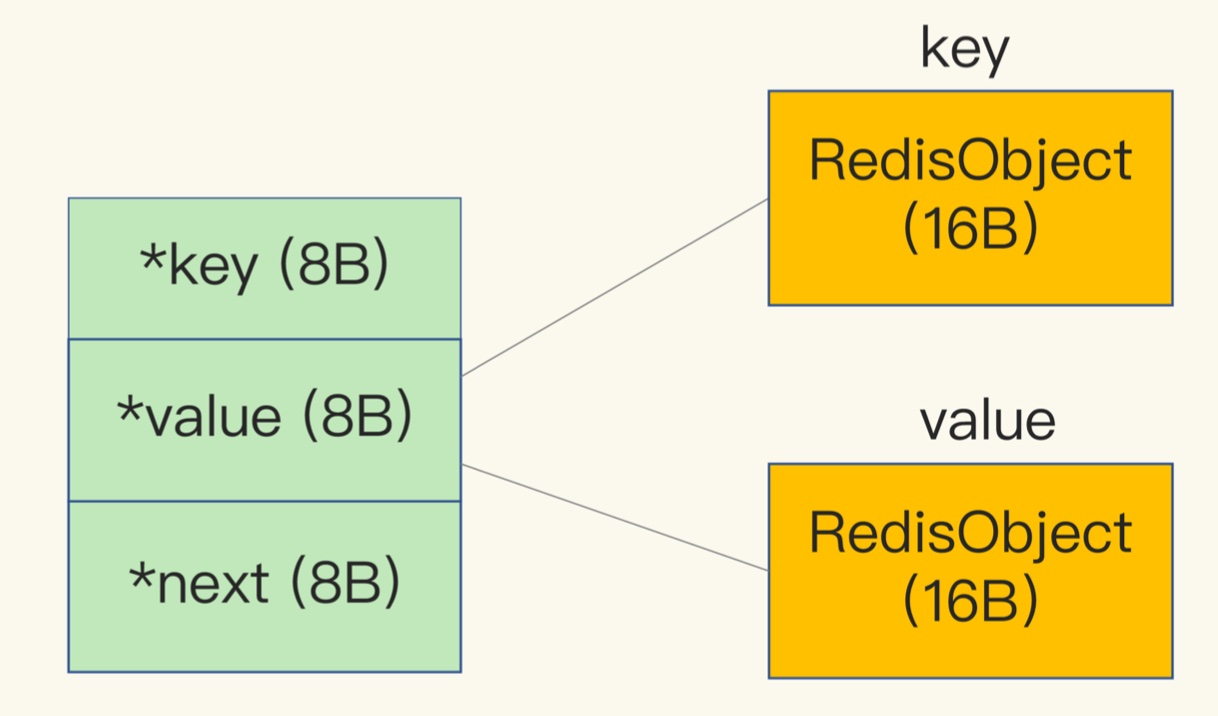Screen dimensions: 1218x716
Task: Click the "*value" pointer text
Action: click(x=199, y=418)
